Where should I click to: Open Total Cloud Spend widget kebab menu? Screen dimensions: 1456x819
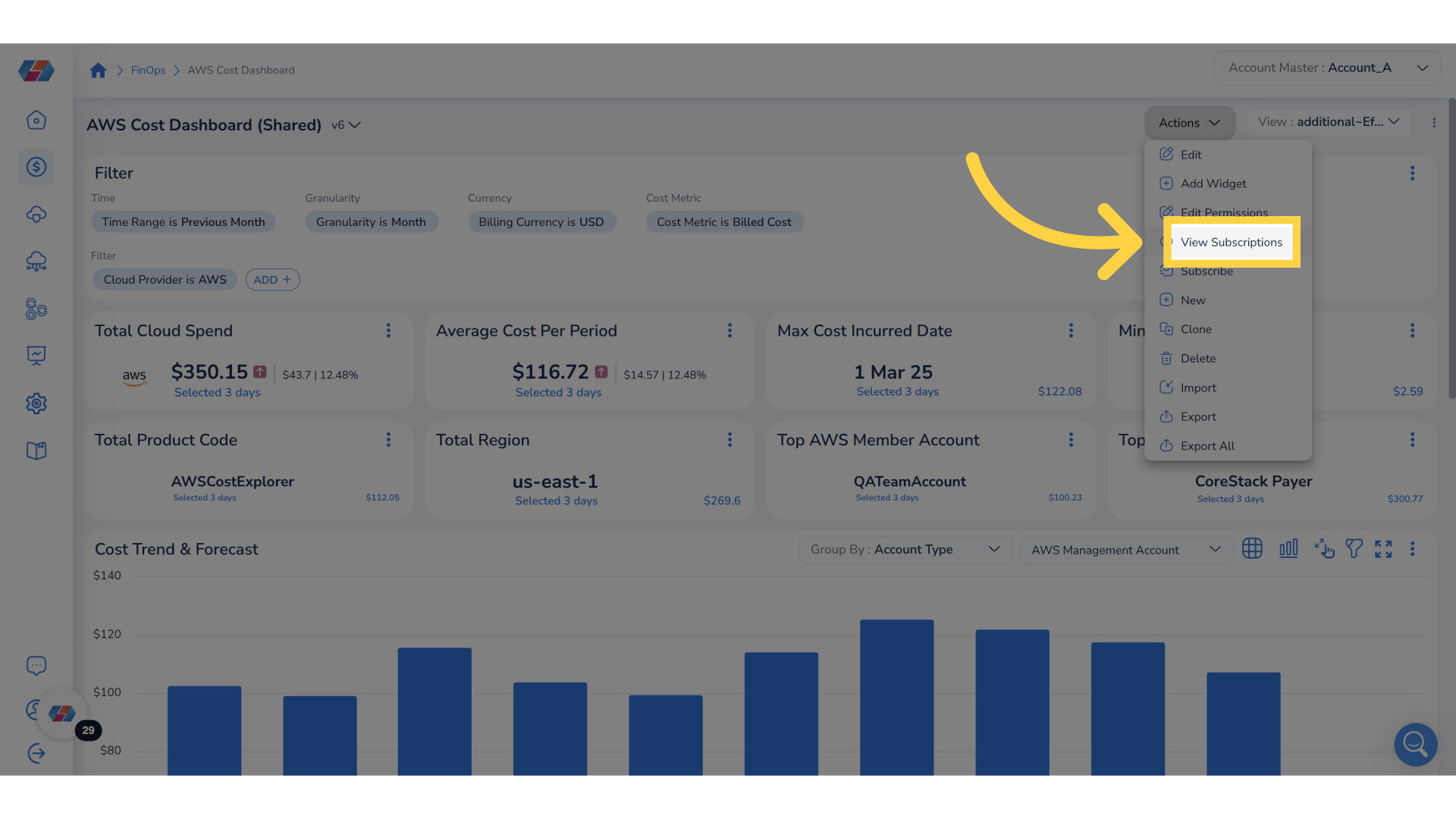coord(388,331)
